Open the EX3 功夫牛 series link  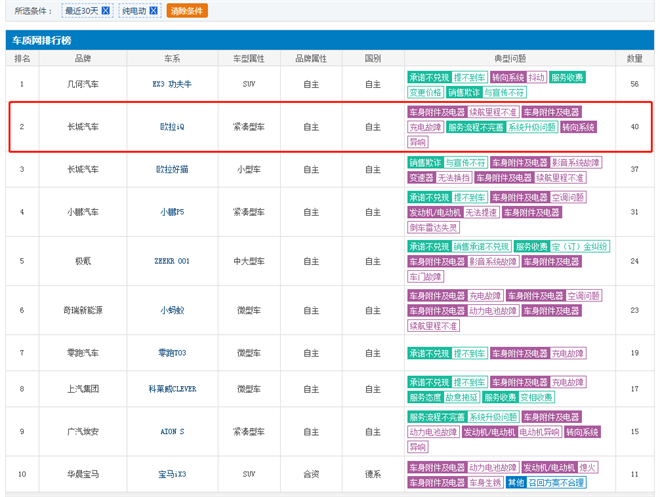click(172, 84)
